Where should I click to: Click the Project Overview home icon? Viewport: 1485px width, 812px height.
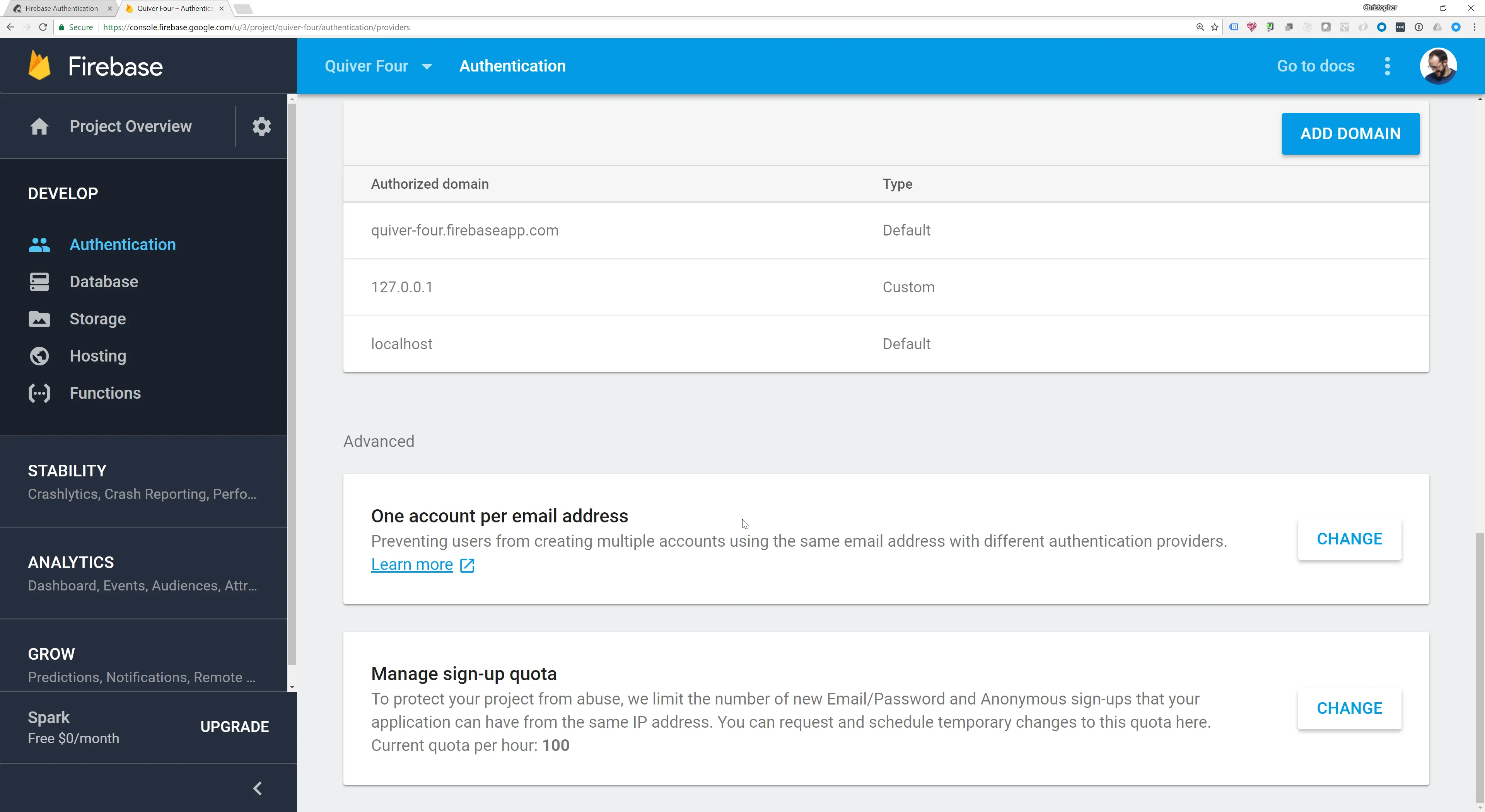click(x=39, y=126)
